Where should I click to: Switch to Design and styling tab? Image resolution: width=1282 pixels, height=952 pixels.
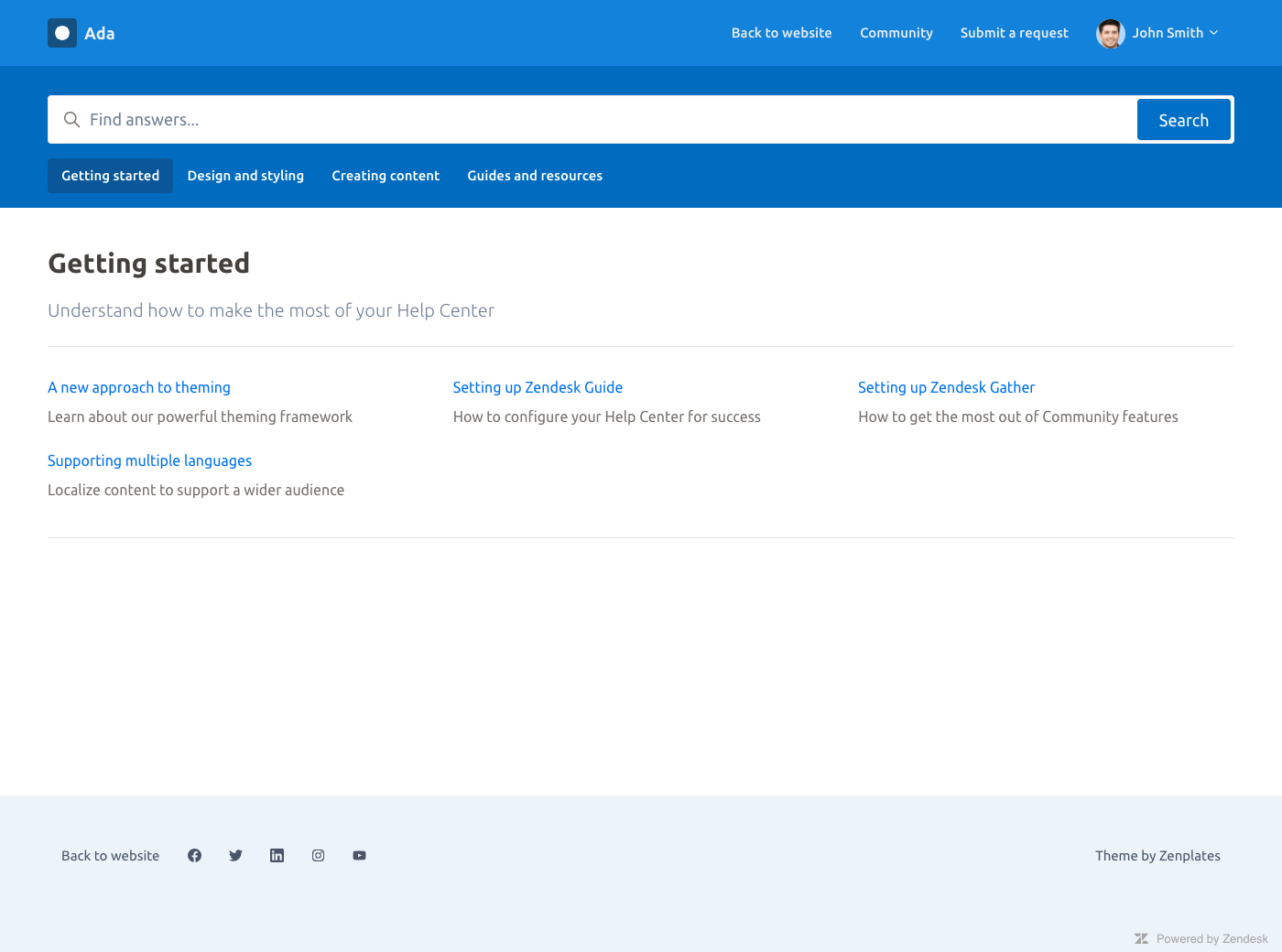click(245, 176)
